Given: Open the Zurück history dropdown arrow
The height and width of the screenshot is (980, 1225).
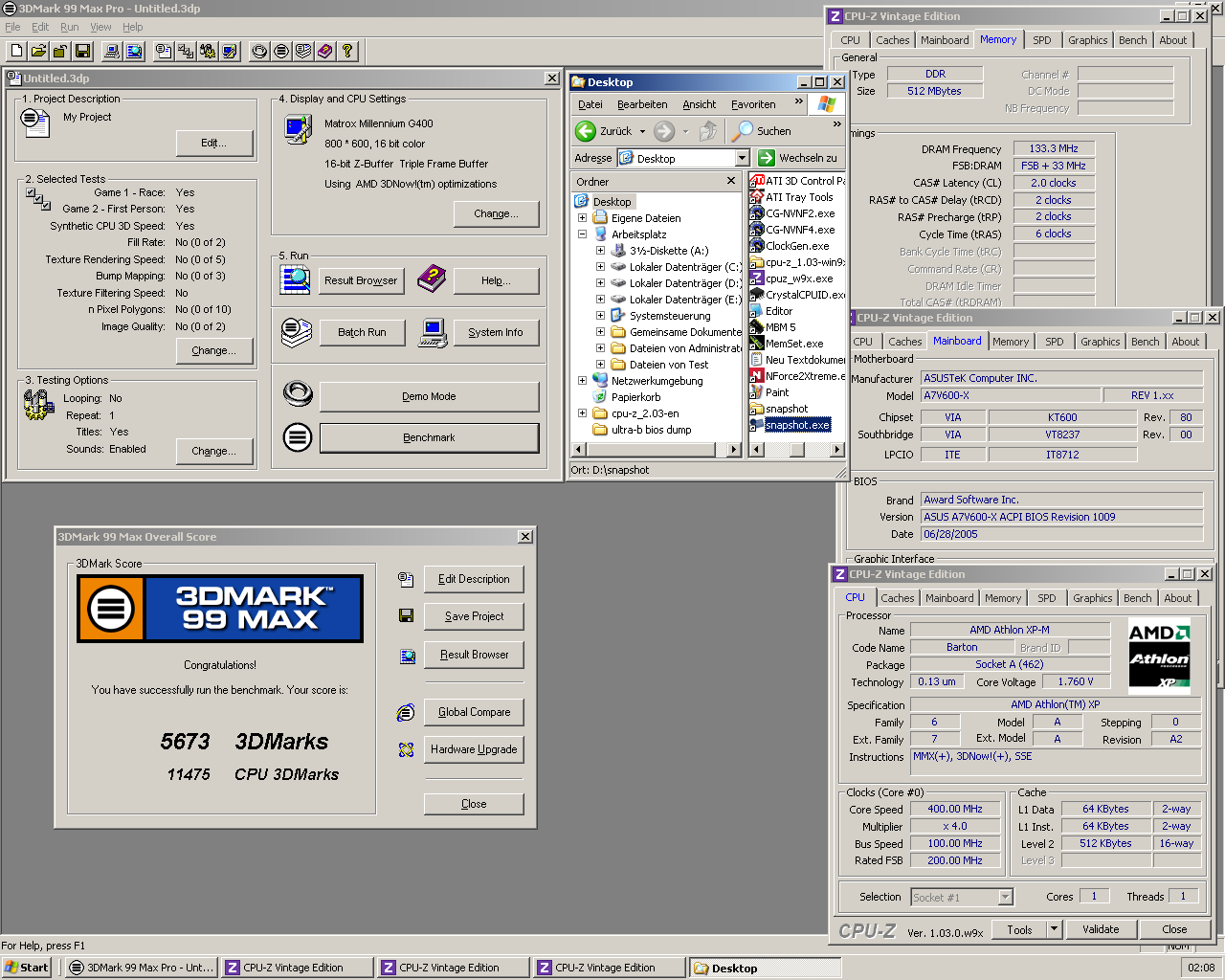Looking at the screenshot, I should 642,131.
